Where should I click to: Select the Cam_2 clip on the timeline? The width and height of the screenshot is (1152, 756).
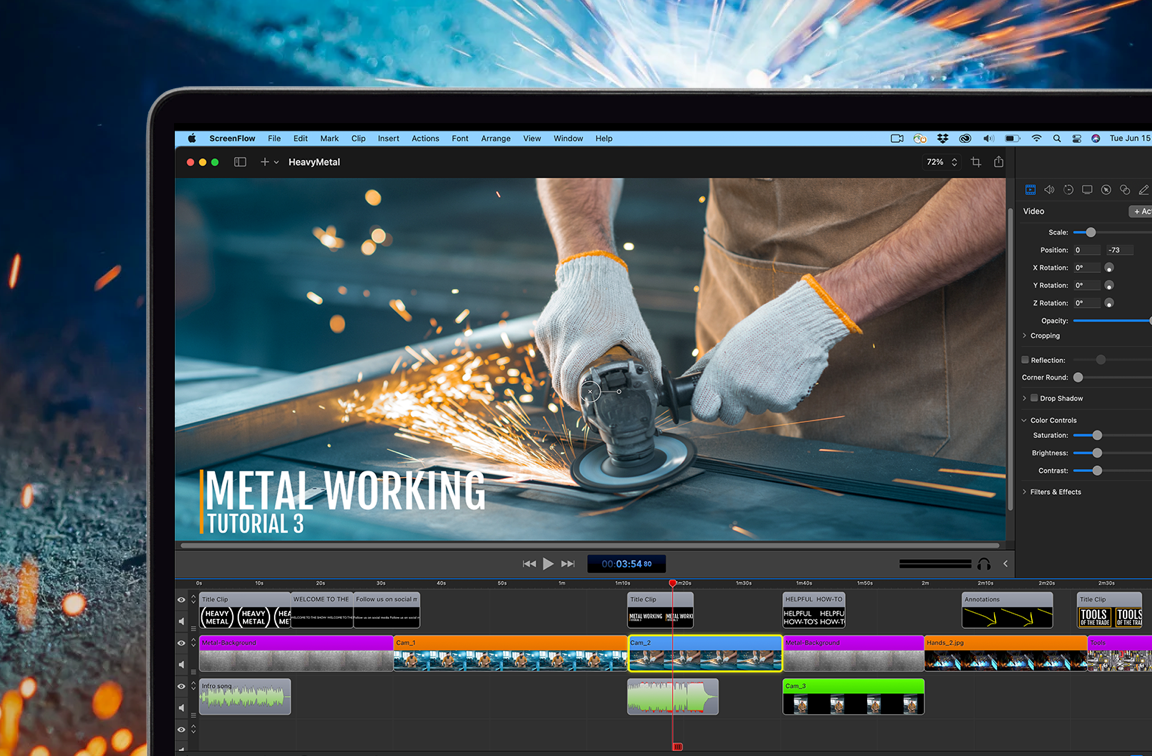[x=705, y=653]
